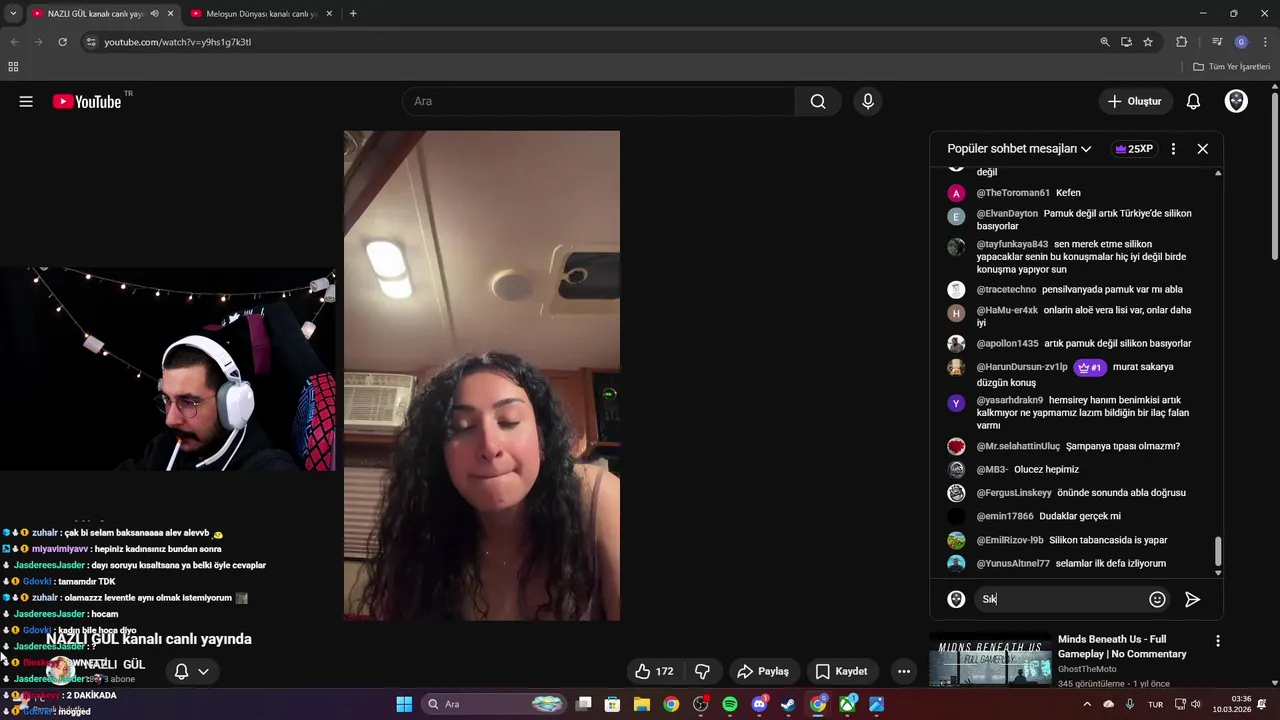Open the Oluştur create button

click(x=1134, y=101)
